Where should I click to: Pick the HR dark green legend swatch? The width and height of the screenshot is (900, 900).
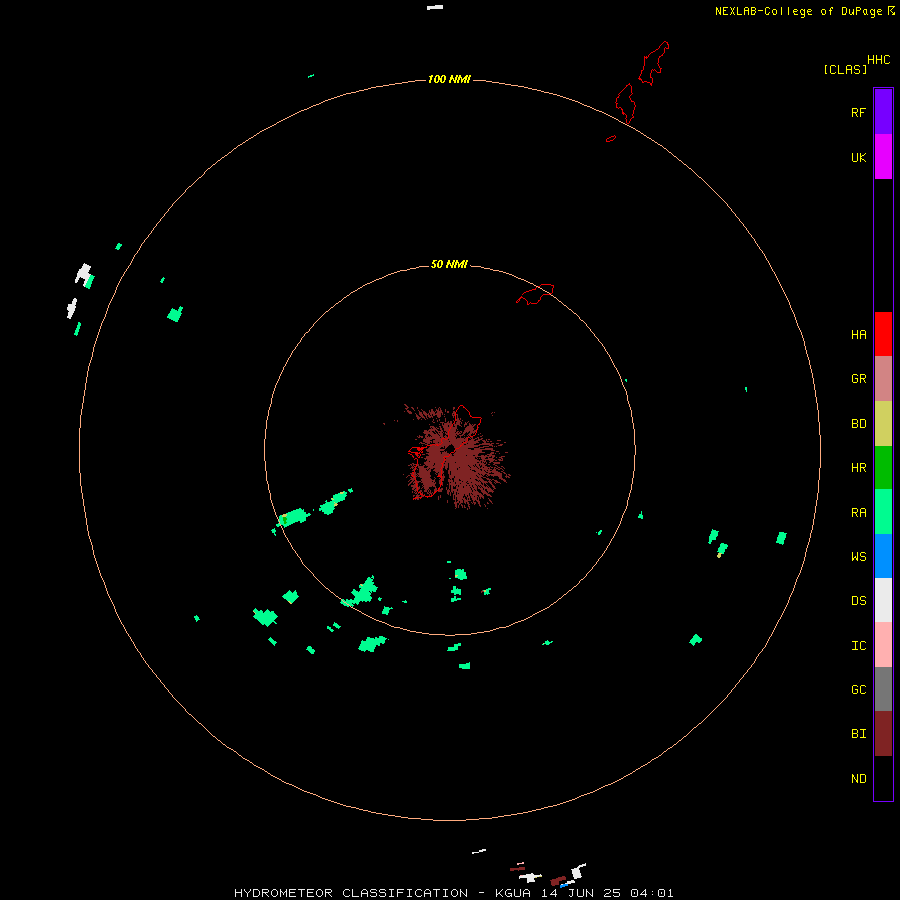point(883,468)
